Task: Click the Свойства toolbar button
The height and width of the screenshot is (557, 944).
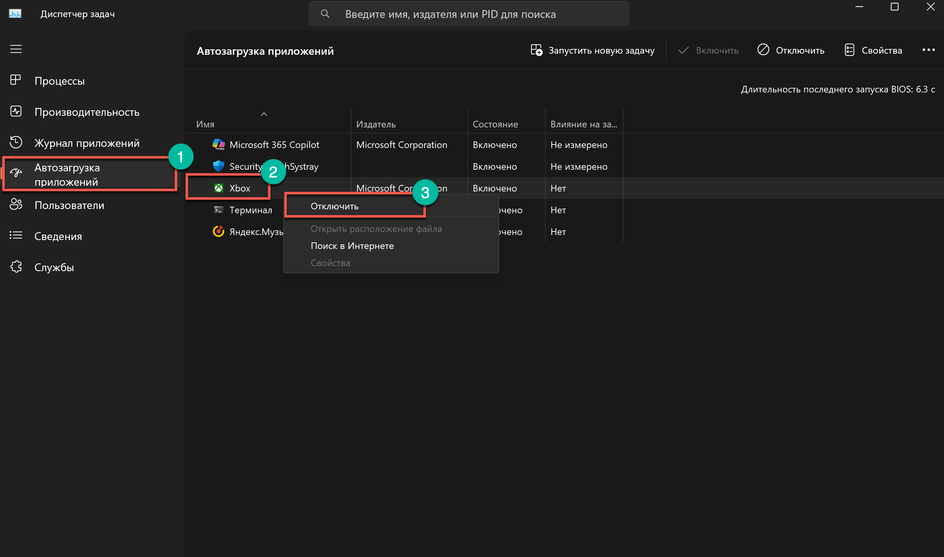Action: pos(873,50)
